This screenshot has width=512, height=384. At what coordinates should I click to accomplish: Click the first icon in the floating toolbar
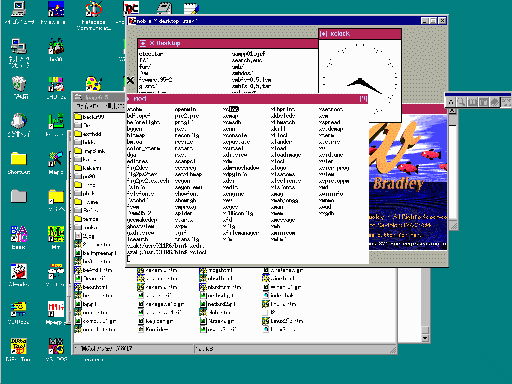[x=451, y=102]
